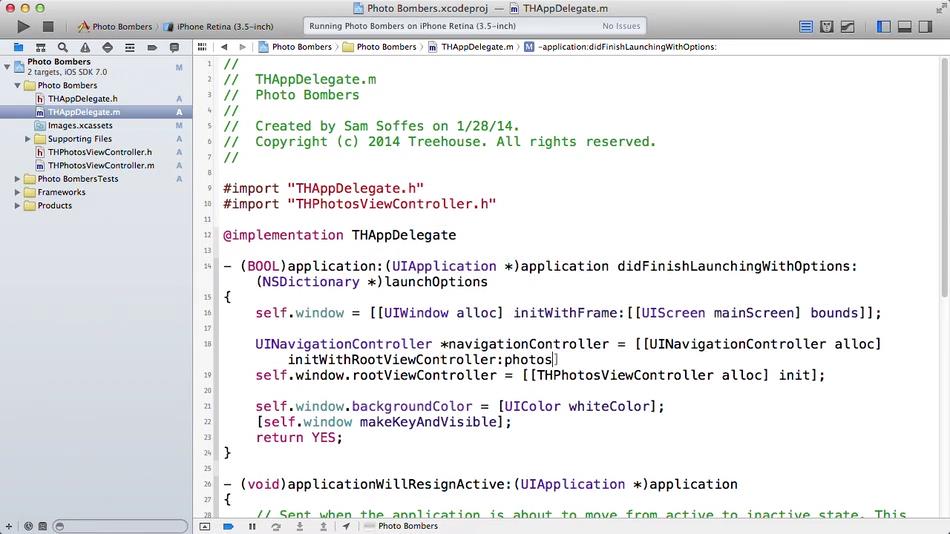
Task: Select Photo Bombers process in debug bar
Action: point(401,526)
